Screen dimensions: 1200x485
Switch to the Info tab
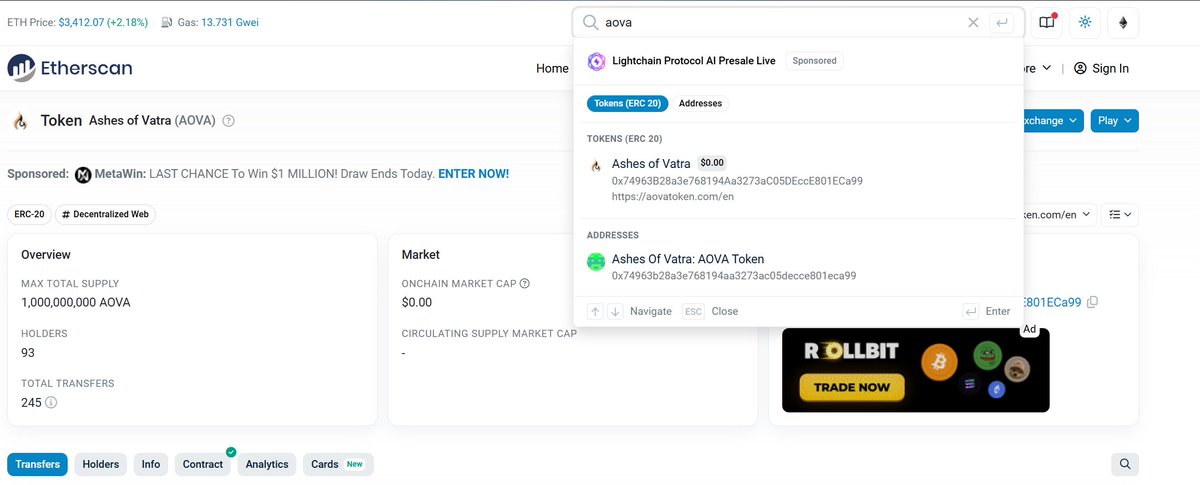point(151,464)
